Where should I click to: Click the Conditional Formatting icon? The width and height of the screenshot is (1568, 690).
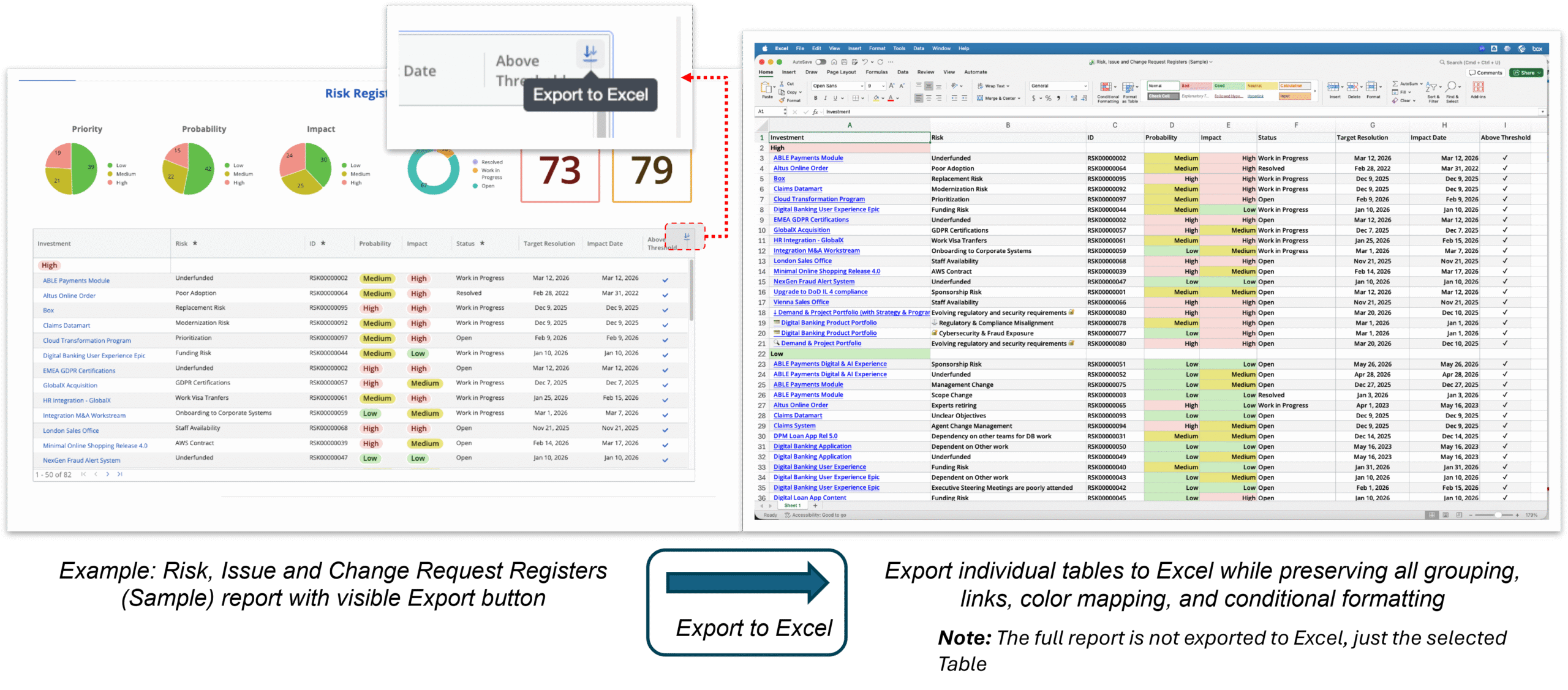coord(1107,88)
